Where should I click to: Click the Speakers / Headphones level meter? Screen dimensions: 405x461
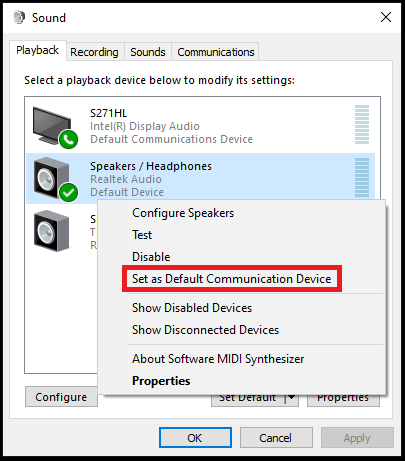(362, 177)
